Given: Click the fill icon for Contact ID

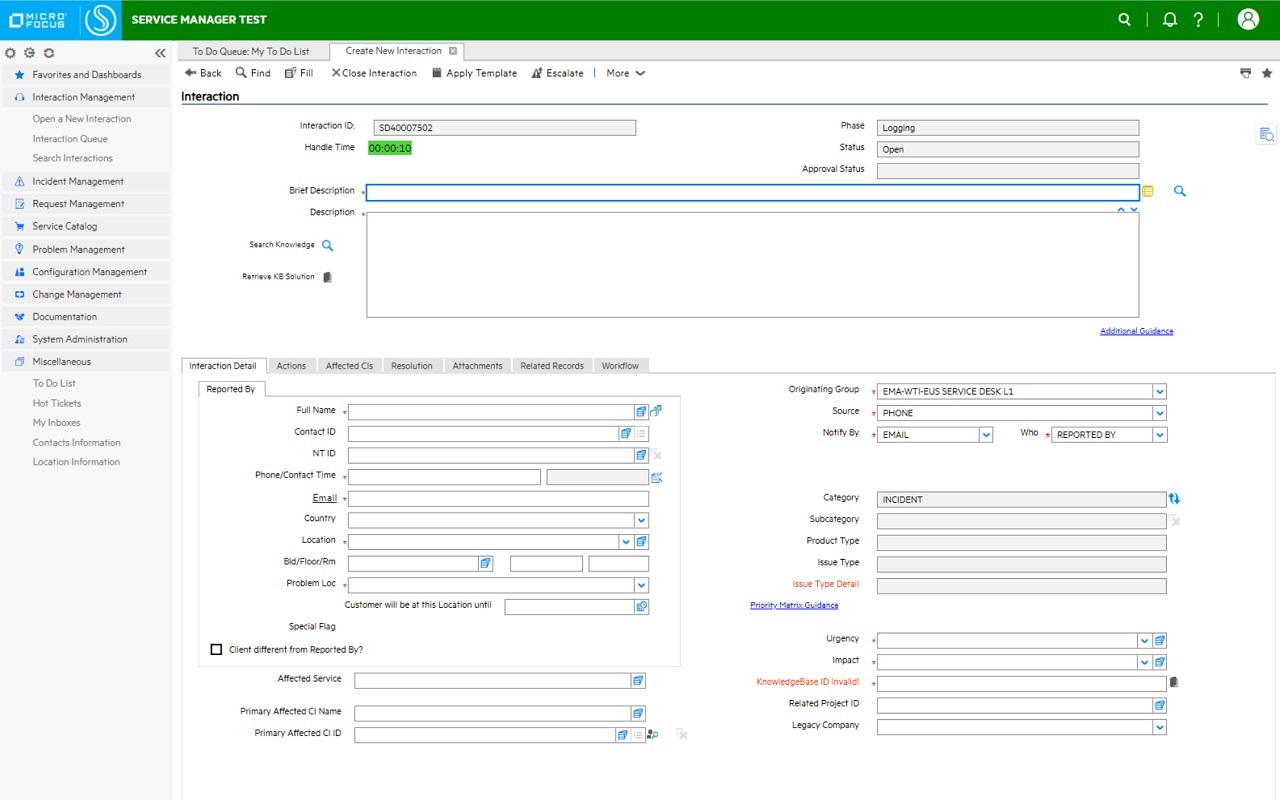Looking at the screenshot, I should [626, 433].
